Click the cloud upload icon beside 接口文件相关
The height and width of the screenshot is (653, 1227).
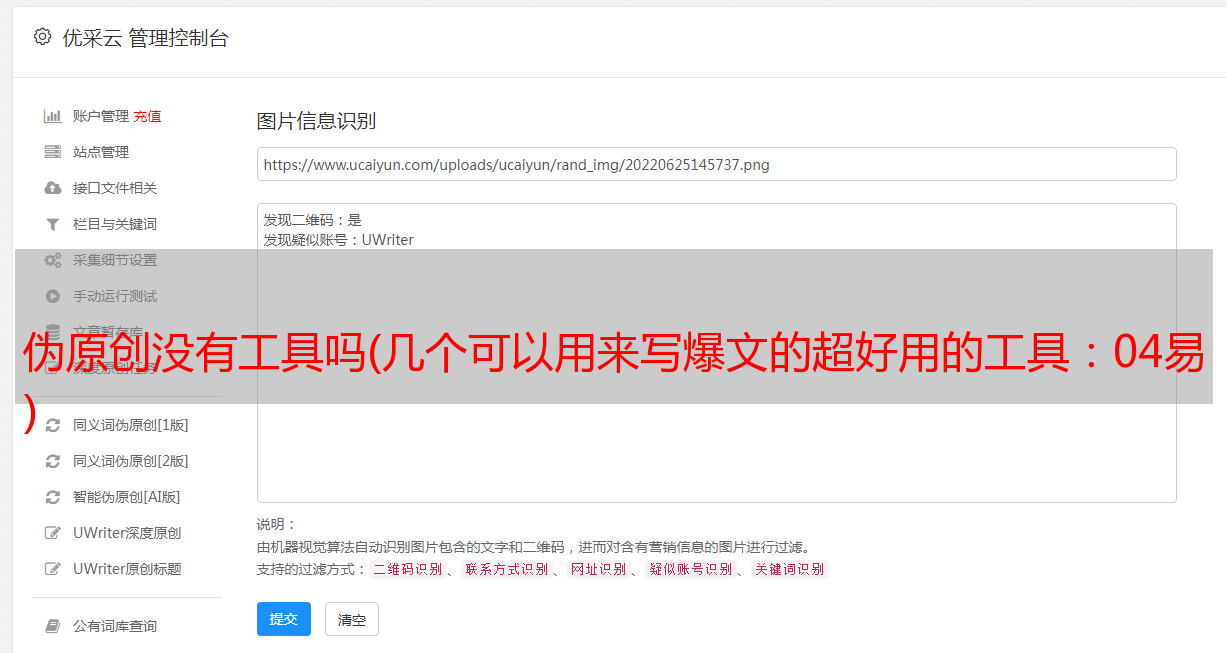click(x=53, y=188)
